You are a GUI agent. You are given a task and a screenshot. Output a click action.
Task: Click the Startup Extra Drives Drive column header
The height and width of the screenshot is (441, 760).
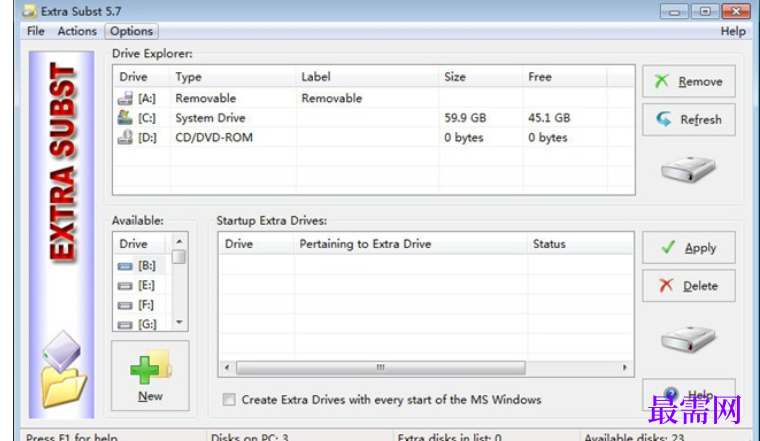coord(256,244)
